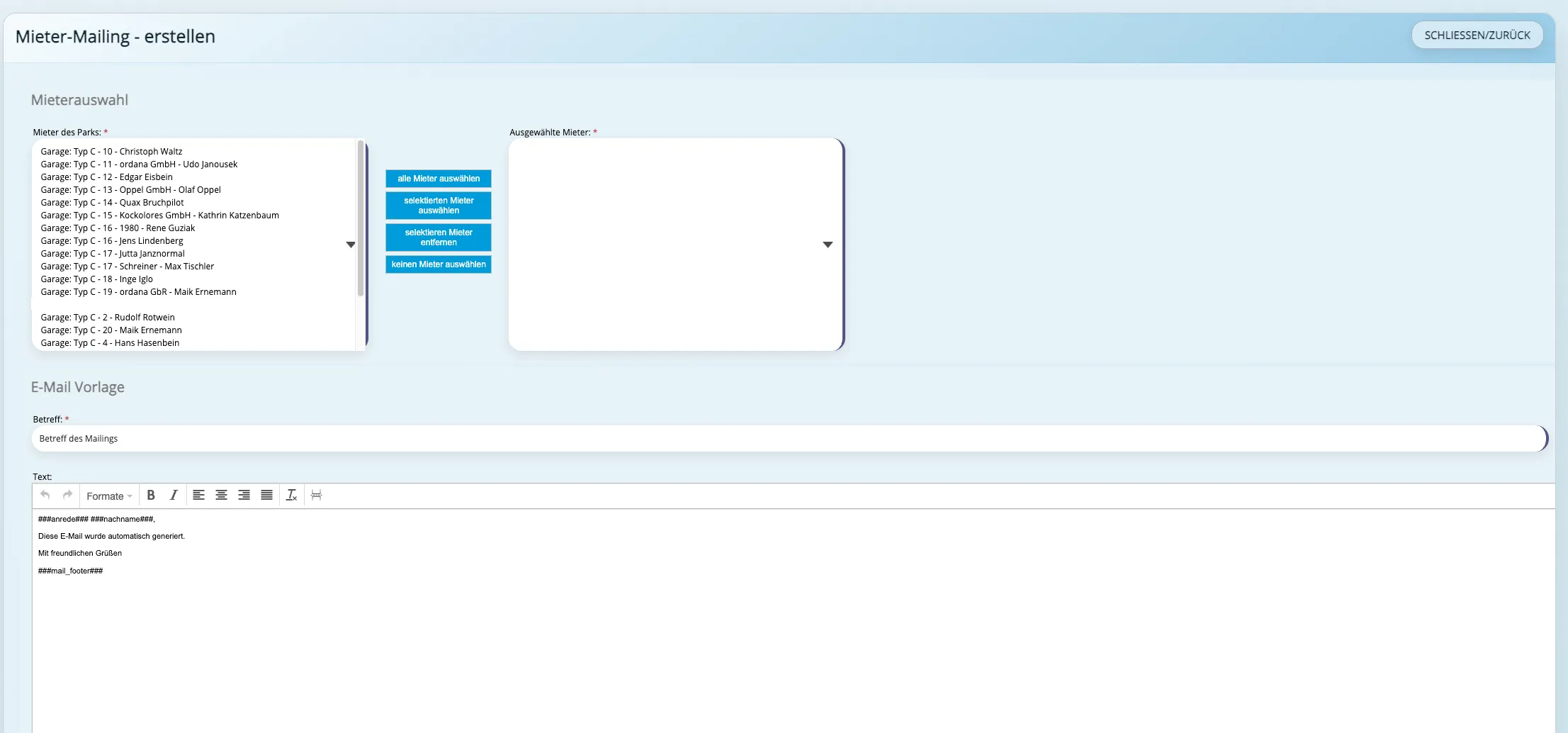Toggle italic formatting in the editor
Screen dimensions: 1568x733
pyautogui.click(x=174, y=496)
